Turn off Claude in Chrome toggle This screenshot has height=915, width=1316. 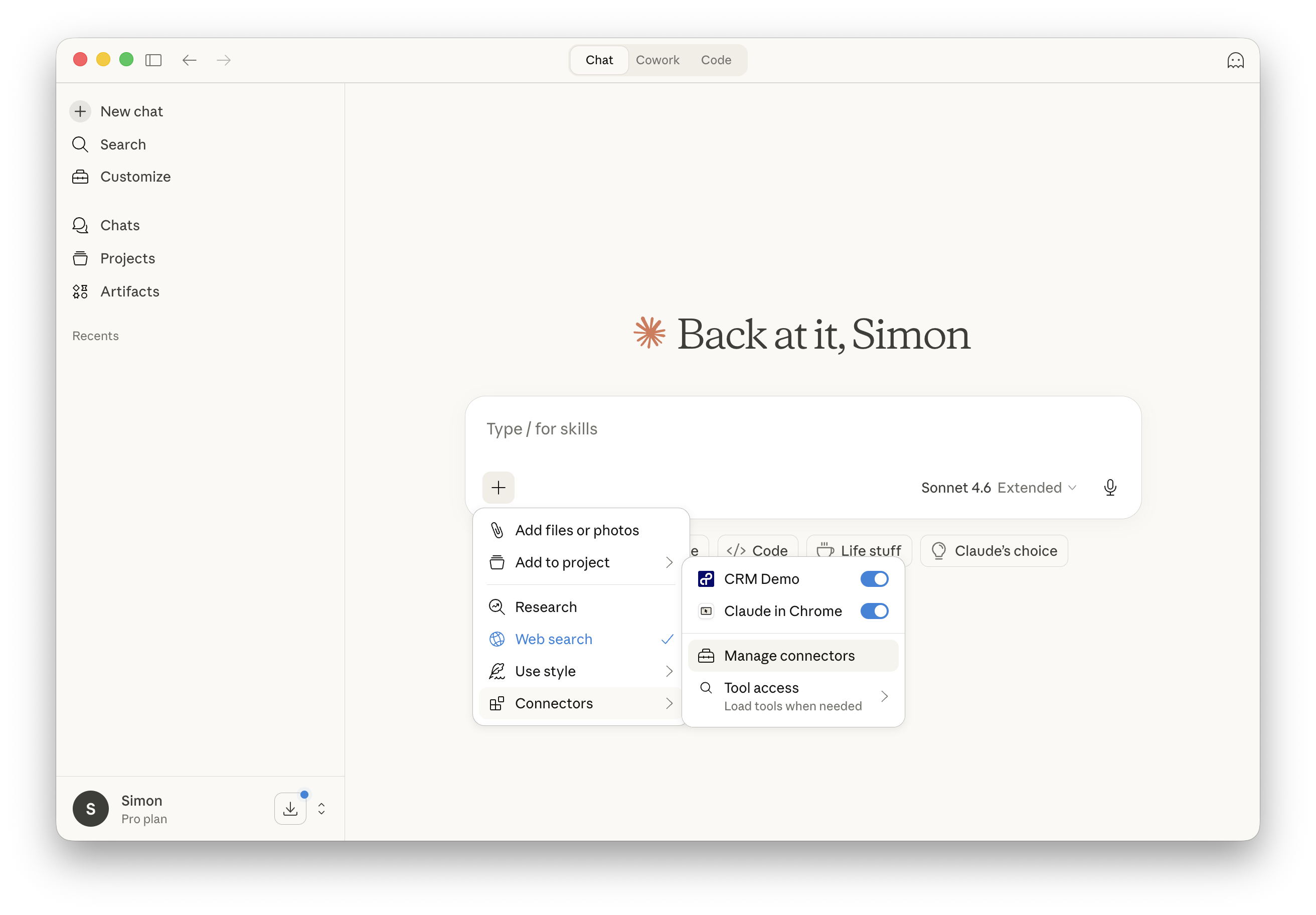tap(874, 611)
